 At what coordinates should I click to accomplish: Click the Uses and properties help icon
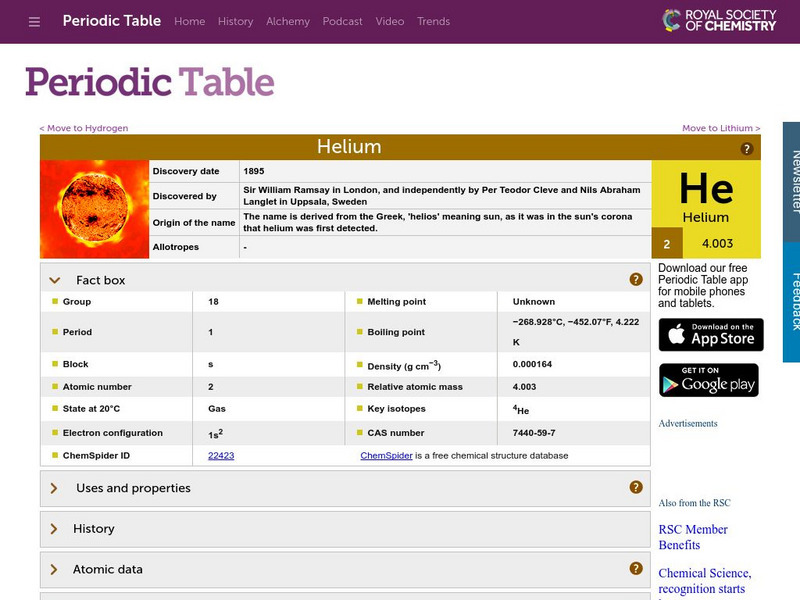tap(636, 487)
